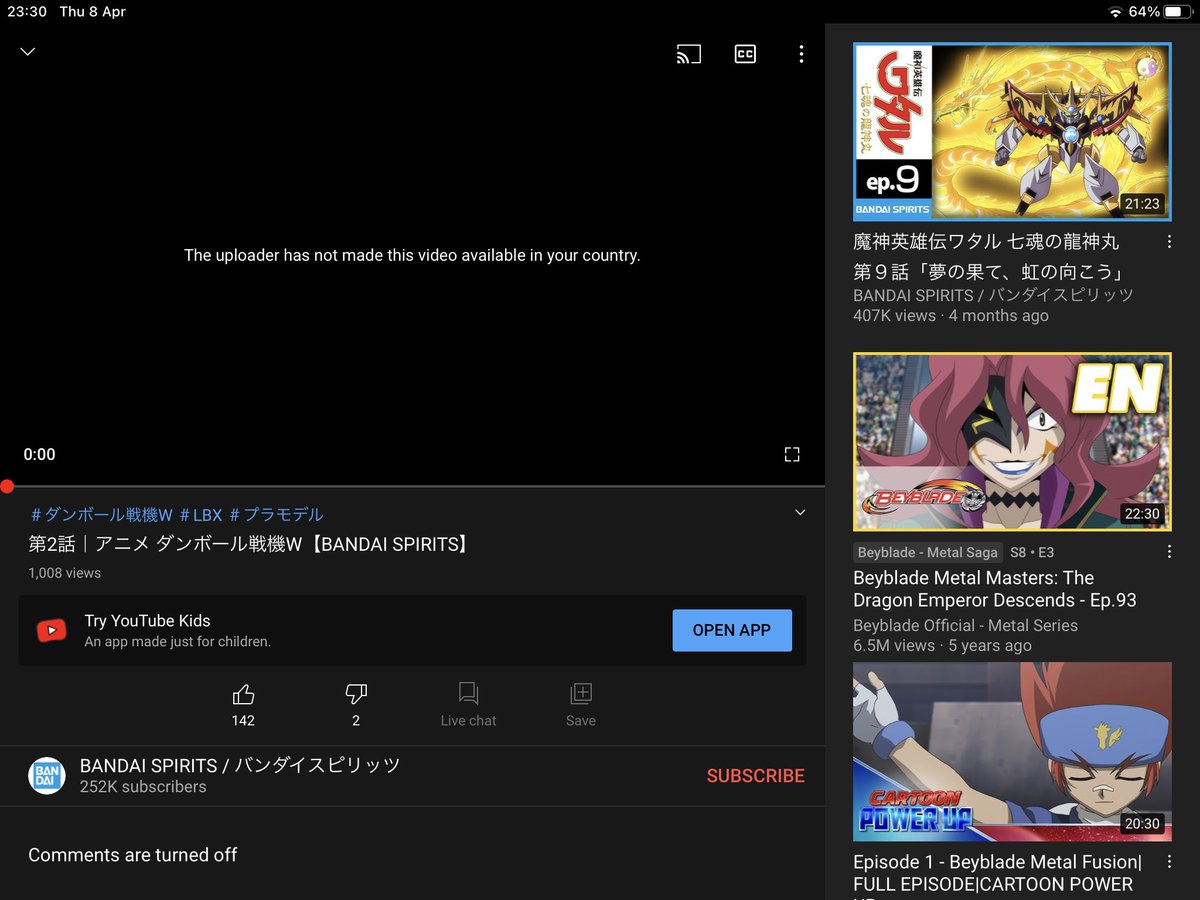Viewport: 1200px width, 900px height.
Task: Subscribe to the BANDAI SPIRITS channel
Action: (x=756, y=776)
